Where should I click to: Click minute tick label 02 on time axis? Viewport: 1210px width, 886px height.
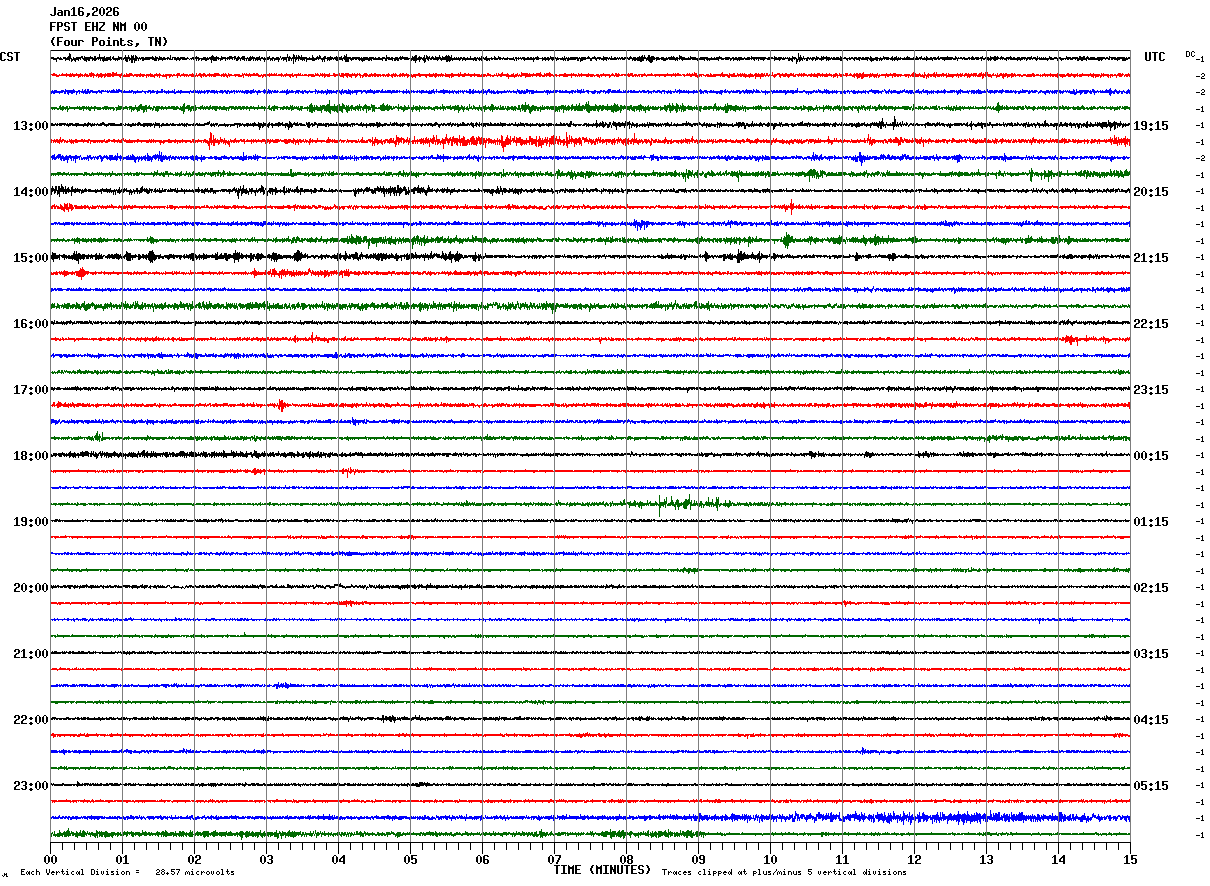pyautogui.click(x=194, y=859)
